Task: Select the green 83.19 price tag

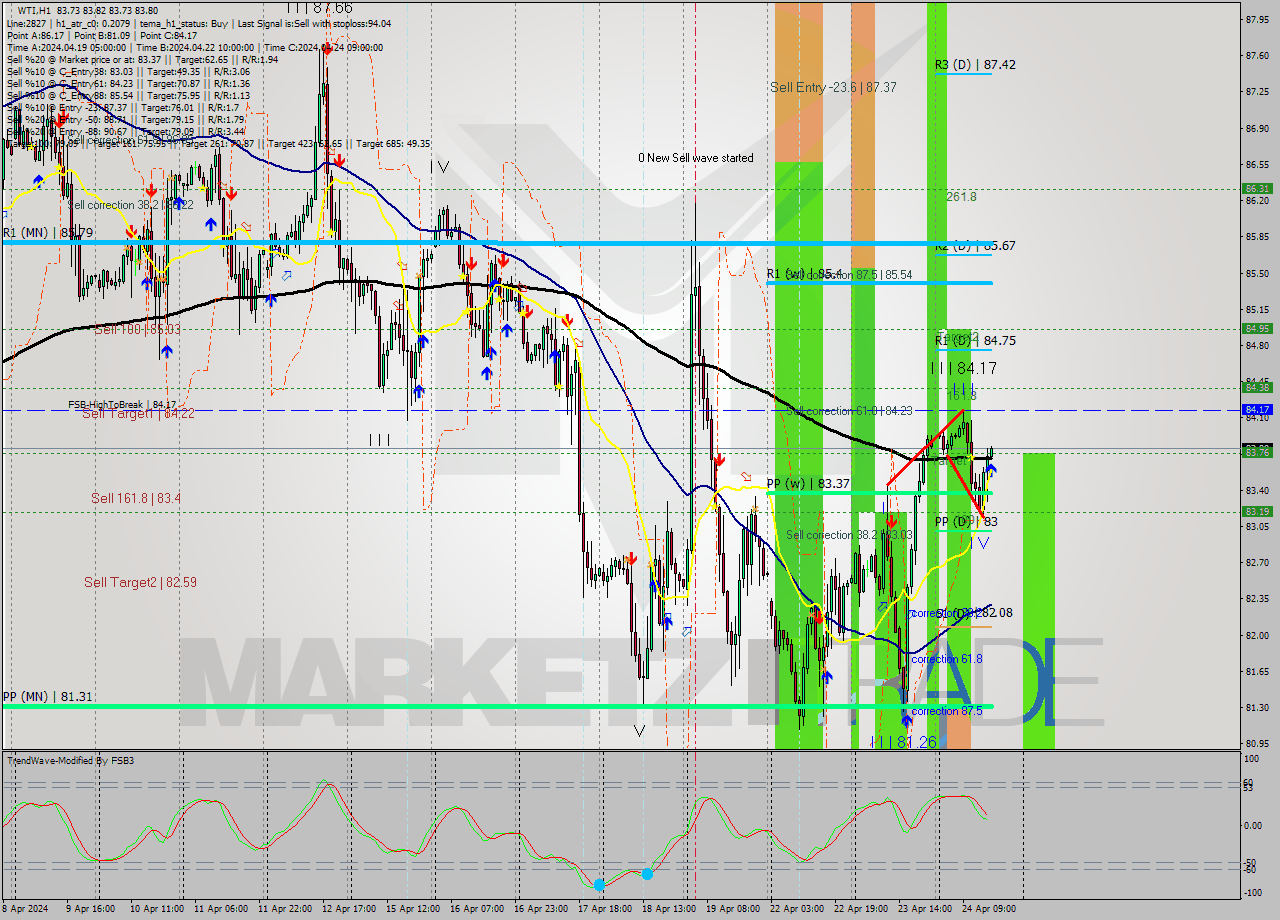Action: point(1257,511)
